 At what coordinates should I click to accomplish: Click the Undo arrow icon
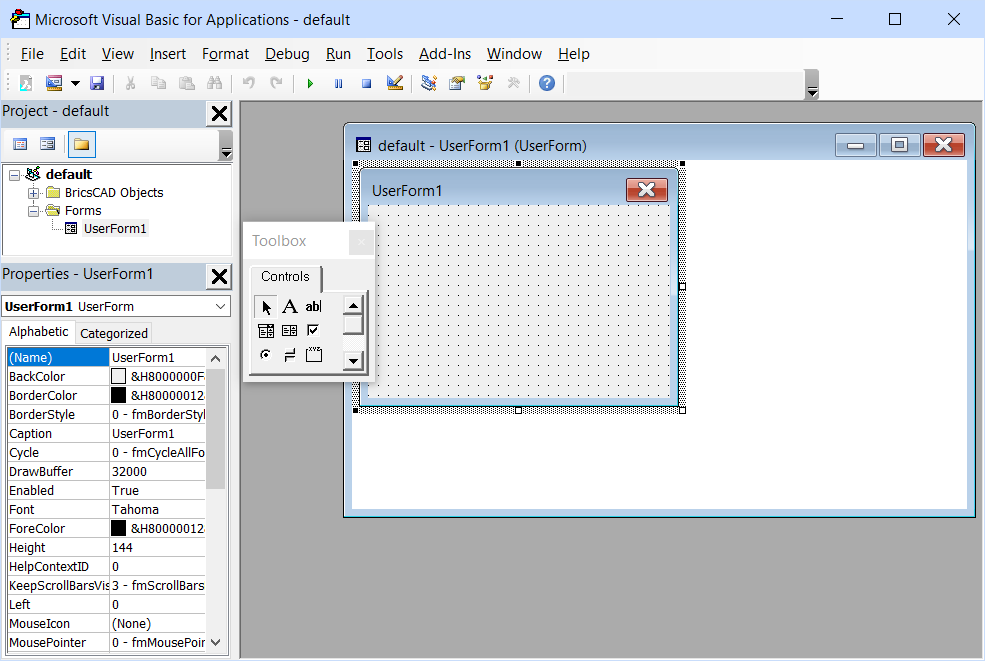[249, 83]
